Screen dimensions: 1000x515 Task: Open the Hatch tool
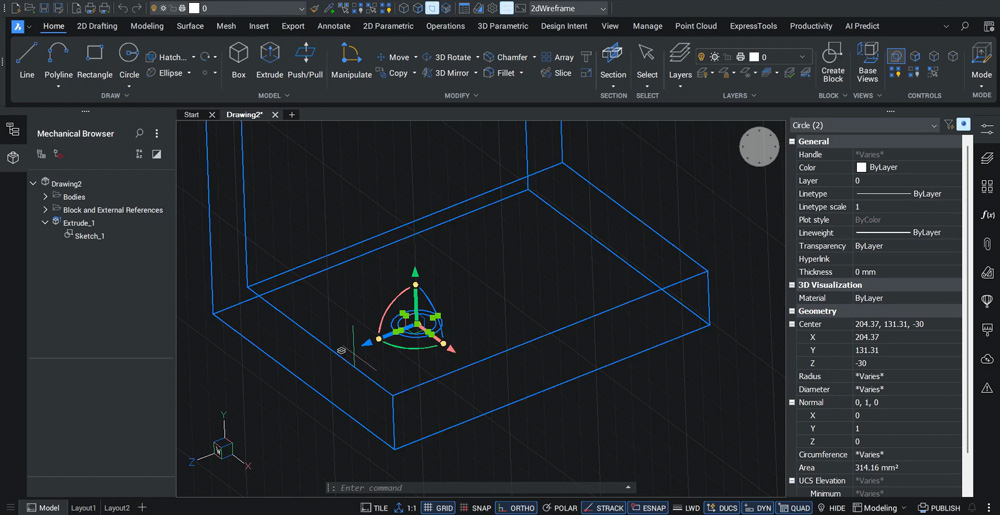click(x=166, y=57)
